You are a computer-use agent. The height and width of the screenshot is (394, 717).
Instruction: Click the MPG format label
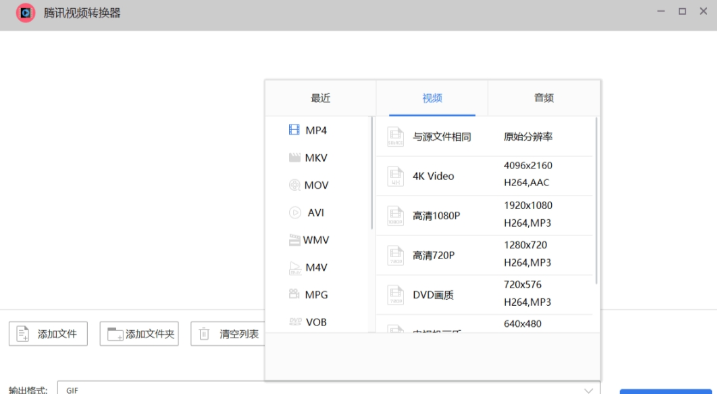(316, 295)
